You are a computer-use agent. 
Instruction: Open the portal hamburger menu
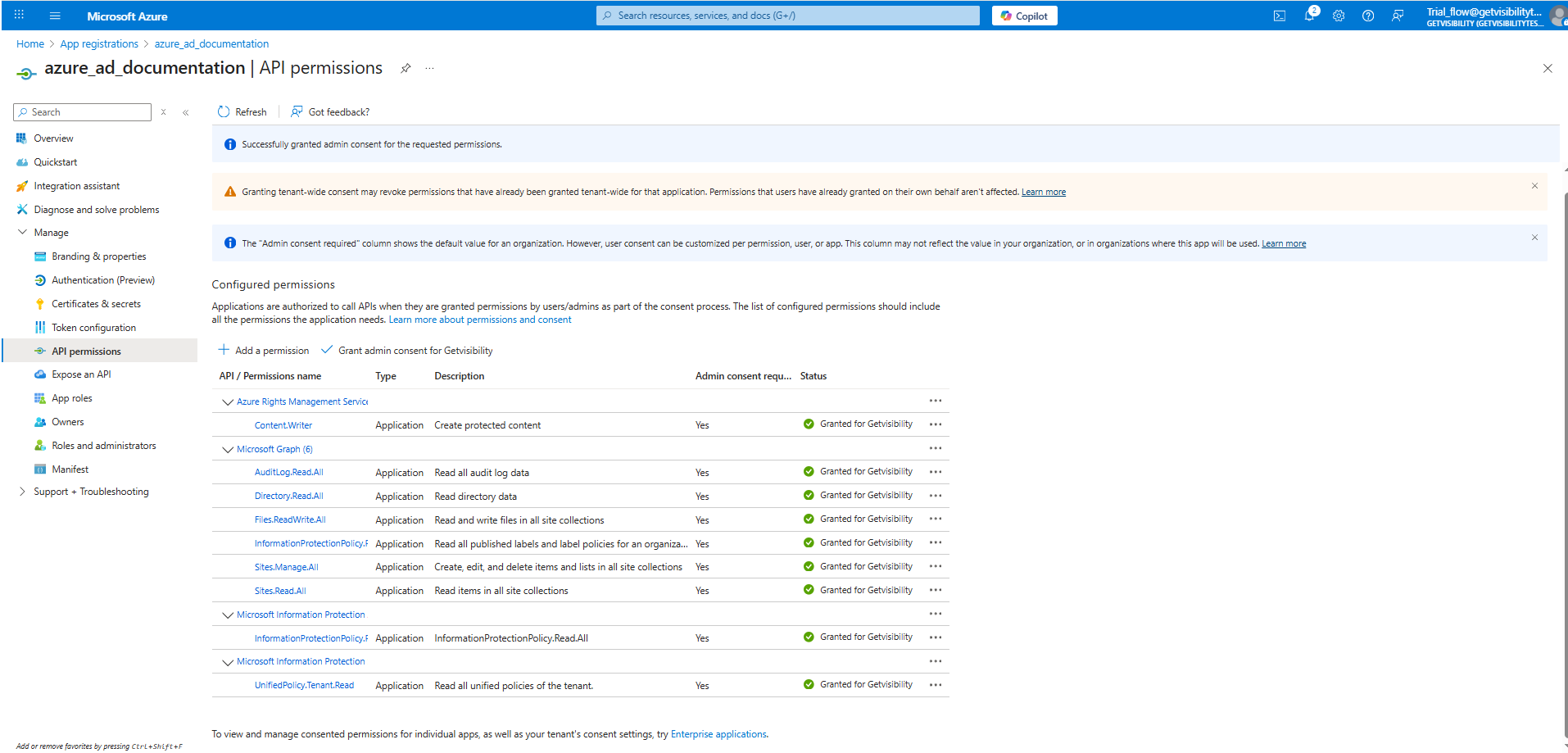click(55, 16)
